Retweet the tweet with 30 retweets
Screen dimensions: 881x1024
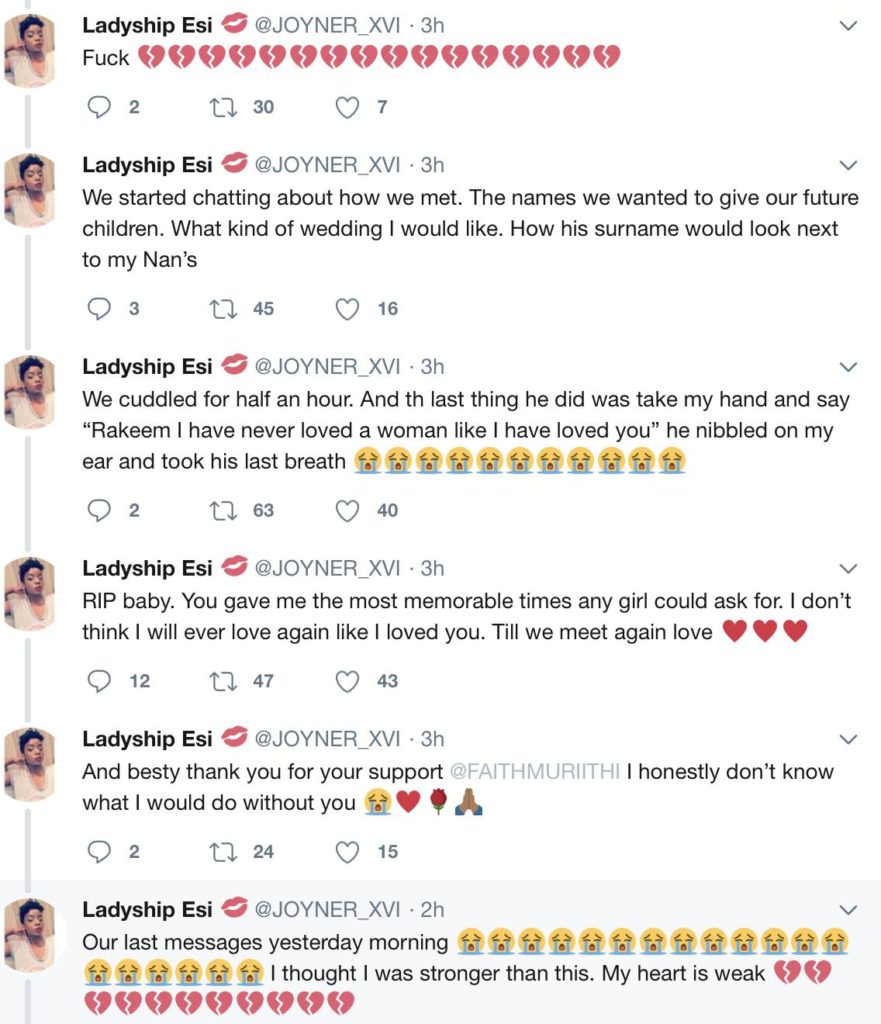tap(222, 107)
